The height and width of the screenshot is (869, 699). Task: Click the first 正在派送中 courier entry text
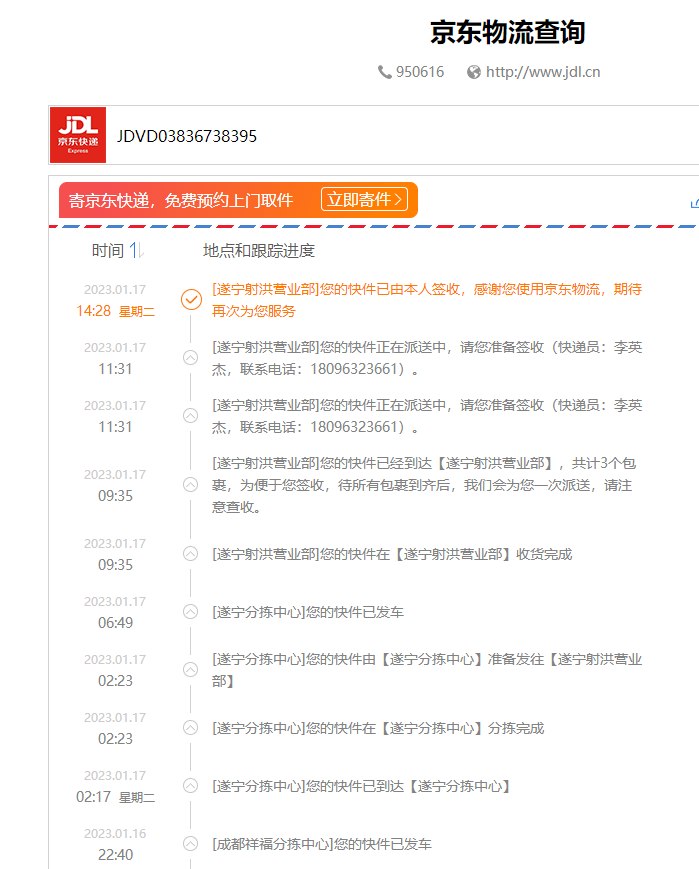(x=427, y=358)
